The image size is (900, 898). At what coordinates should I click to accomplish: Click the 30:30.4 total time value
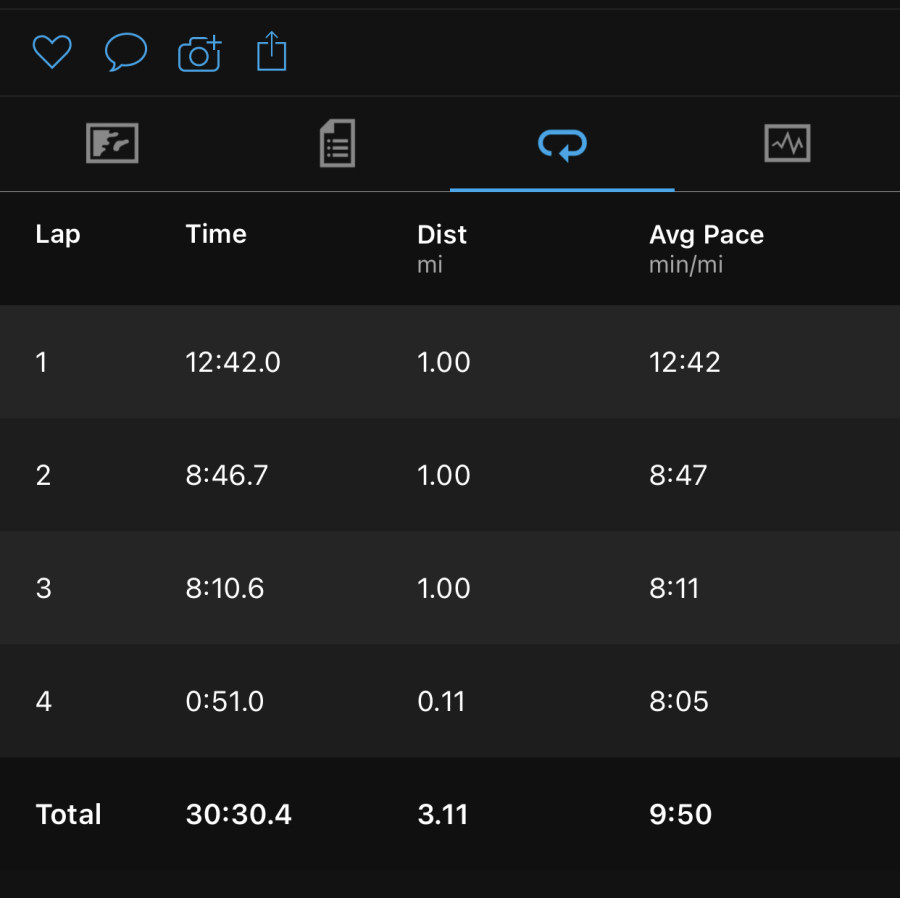click(x=239, y=814)
